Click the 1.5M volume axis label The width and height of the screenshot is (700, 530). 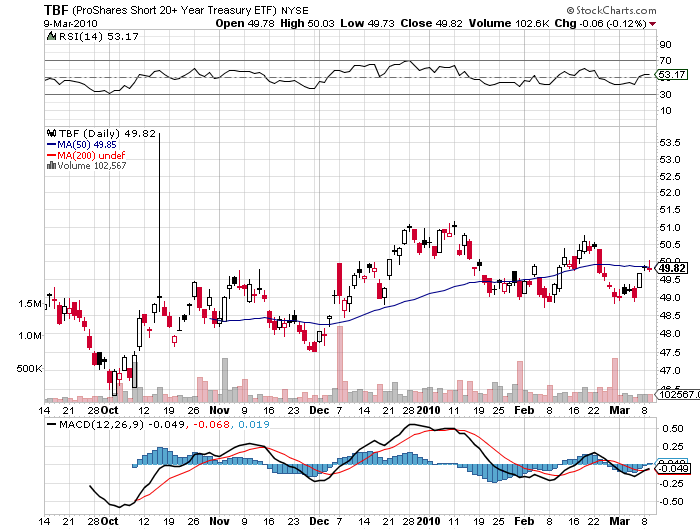(x=30, y=304)
